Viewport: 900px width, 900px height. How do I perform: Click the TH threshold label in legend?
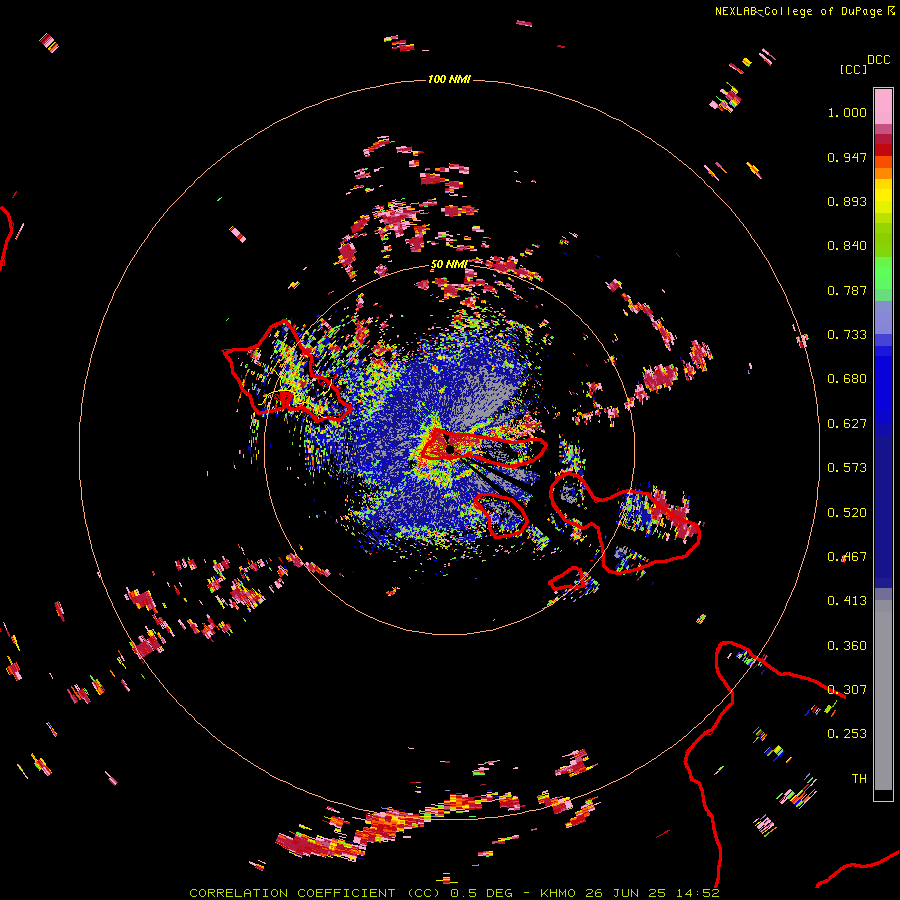859,779
